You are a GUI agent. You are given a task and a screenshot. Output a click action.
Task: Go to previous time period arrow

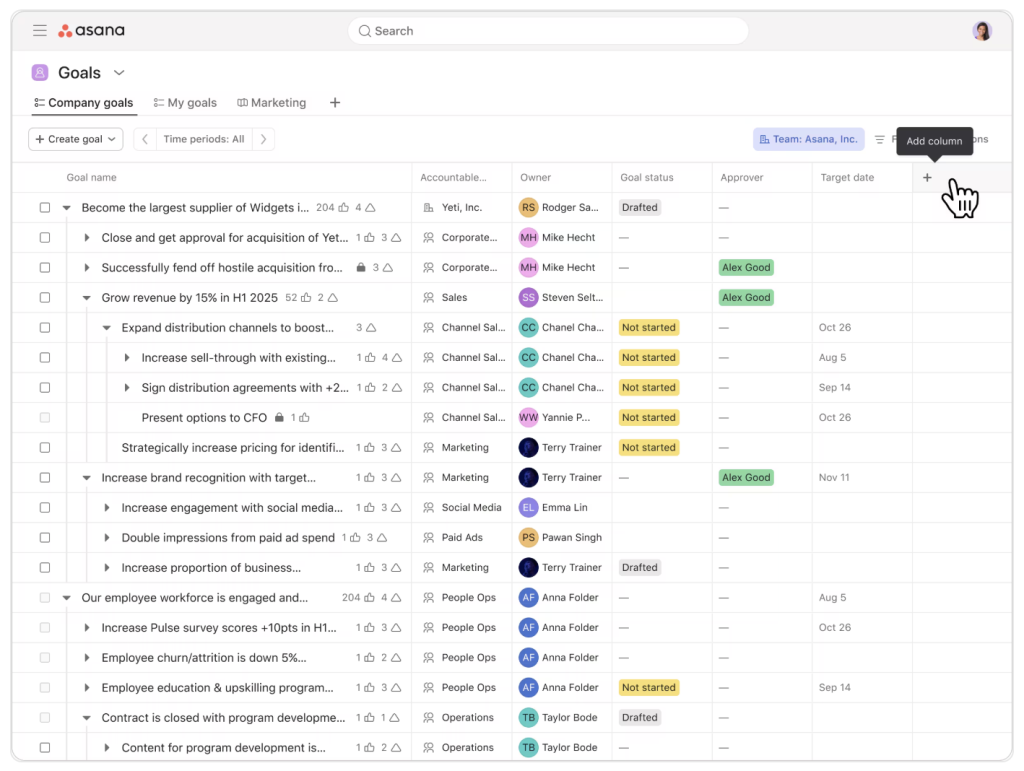coord(145,140)
